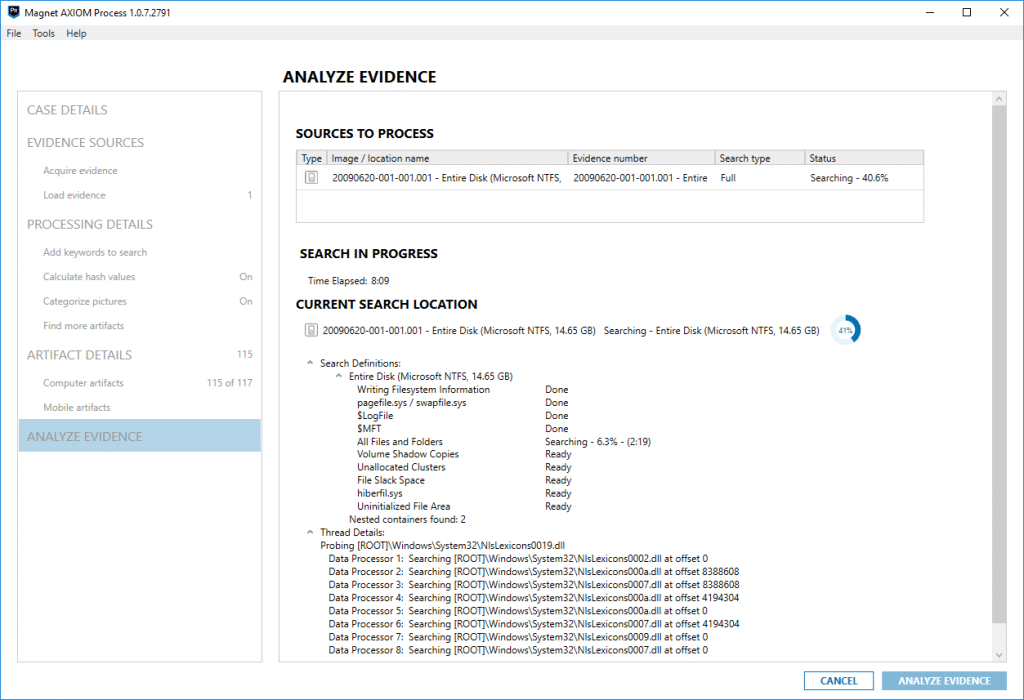Click the Data Processor 4 line

point(534,597)
